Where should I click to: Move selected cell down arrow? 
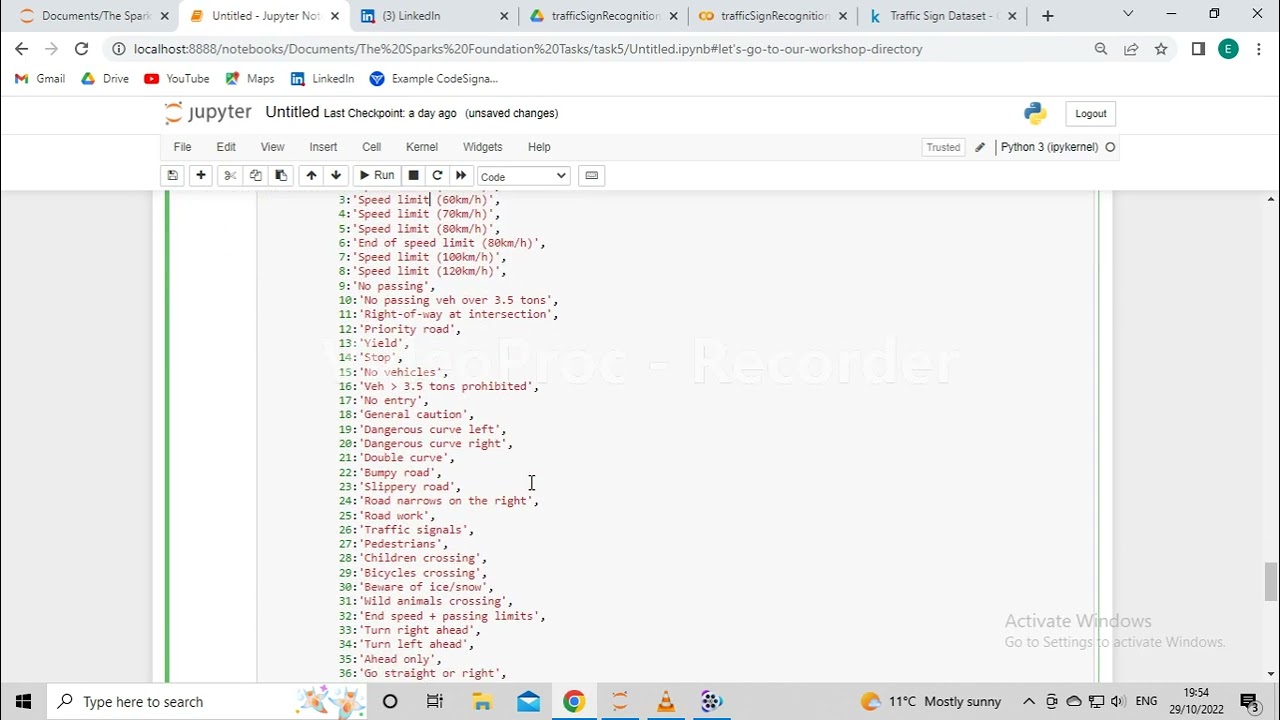coord(336,176)
